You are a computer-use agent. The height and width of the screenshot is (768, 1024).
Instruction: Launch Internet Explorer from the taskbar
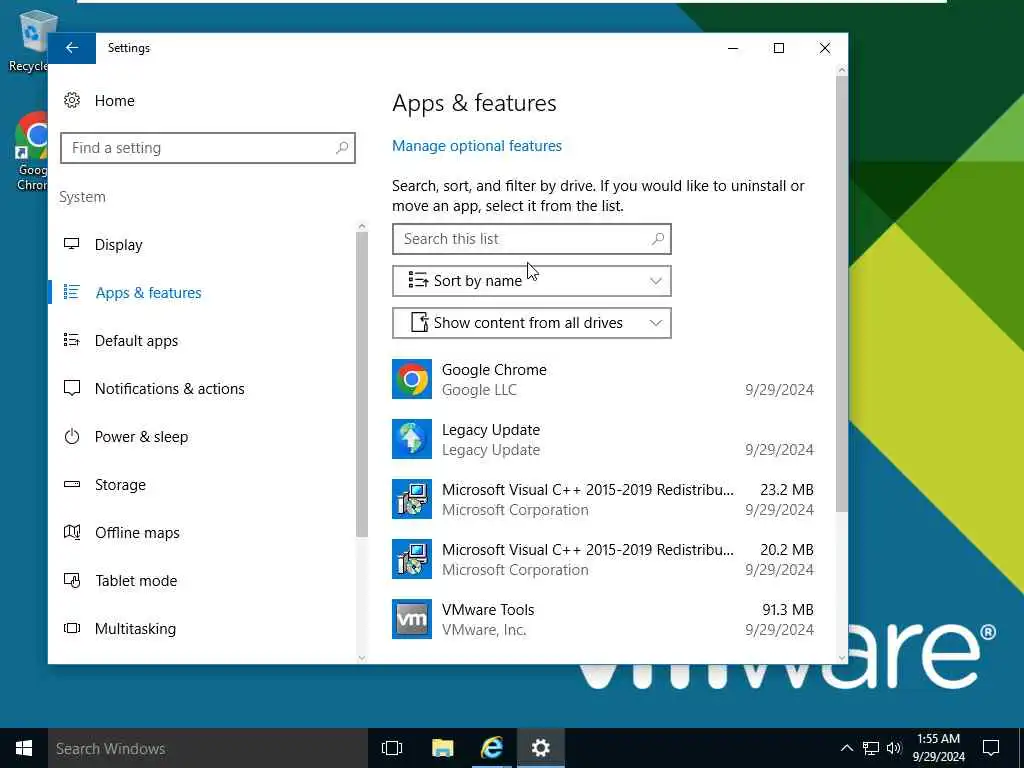492,748
